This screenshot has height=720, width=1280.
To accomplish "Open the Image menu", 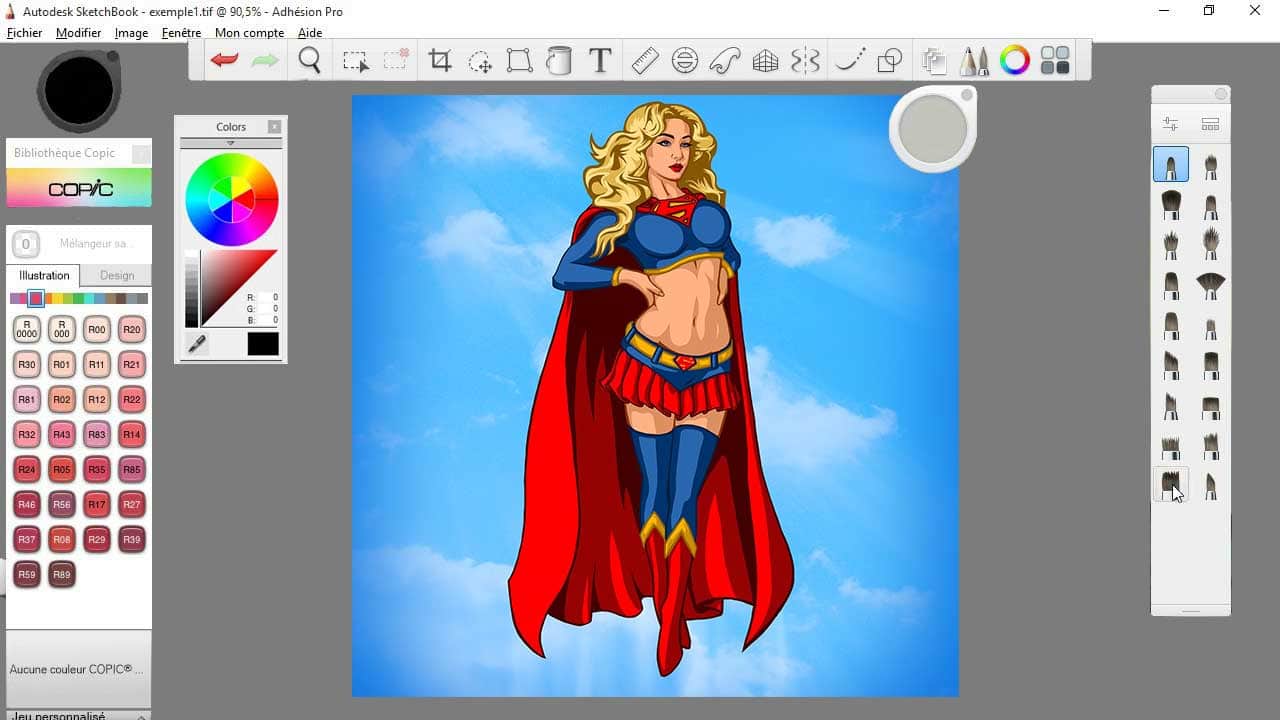I will (131, 33).
